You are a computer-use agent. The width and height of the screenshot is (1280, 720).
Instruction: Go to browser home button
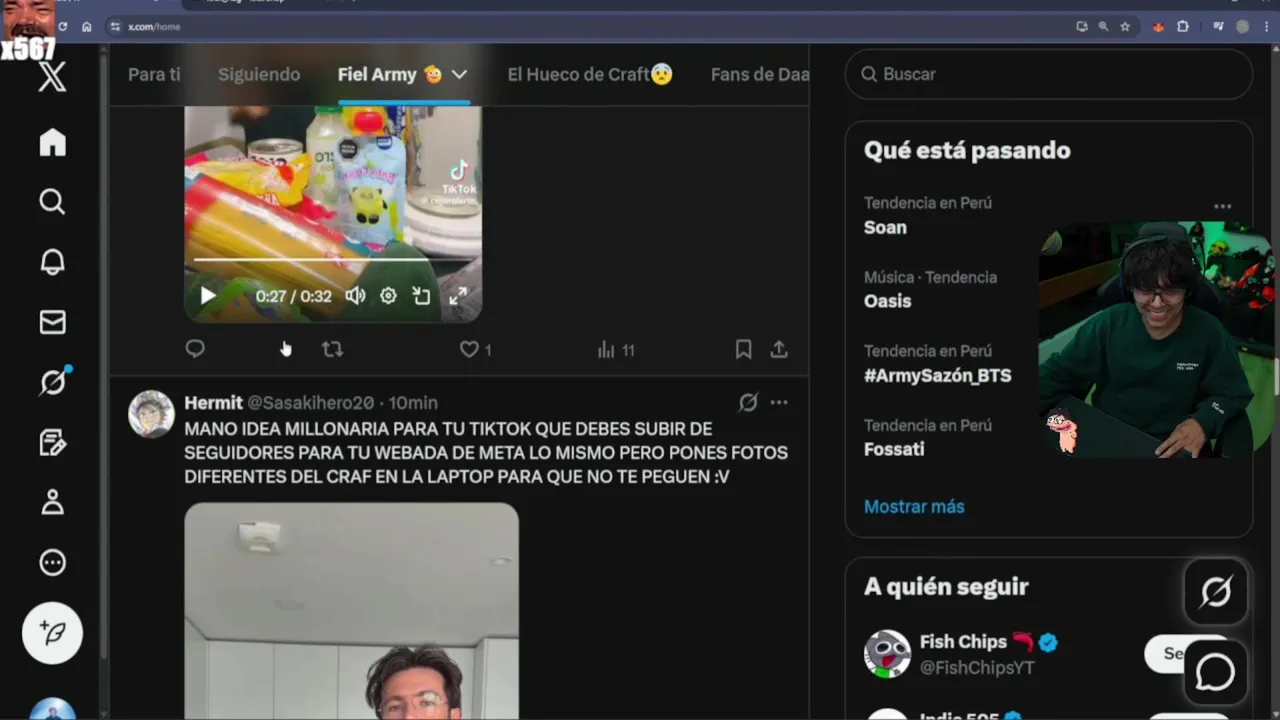click(x=87, y=26)
